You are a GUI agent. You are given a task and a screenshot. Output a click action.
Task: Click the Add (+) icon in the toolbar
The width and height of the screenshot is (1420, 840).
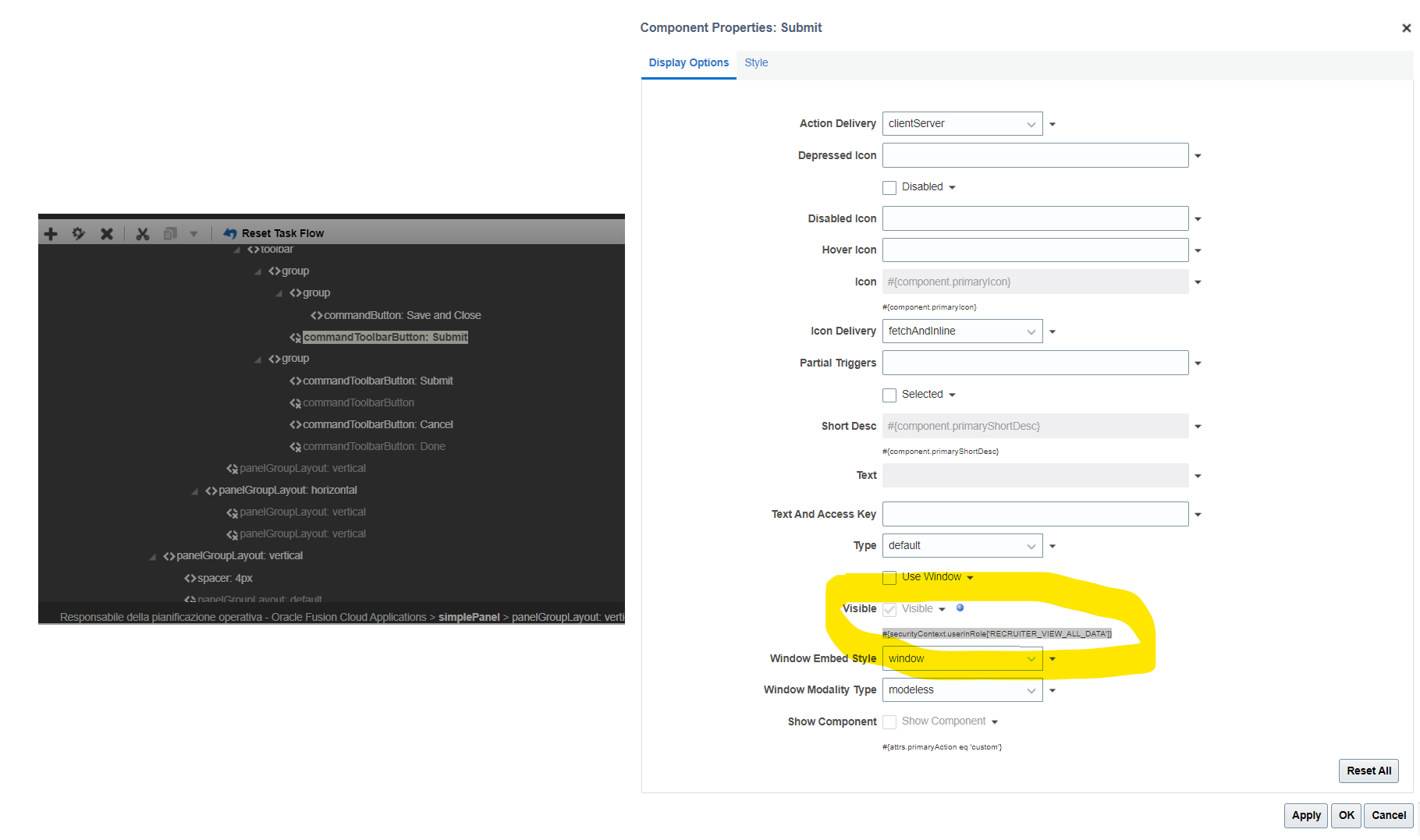(50, 233)
